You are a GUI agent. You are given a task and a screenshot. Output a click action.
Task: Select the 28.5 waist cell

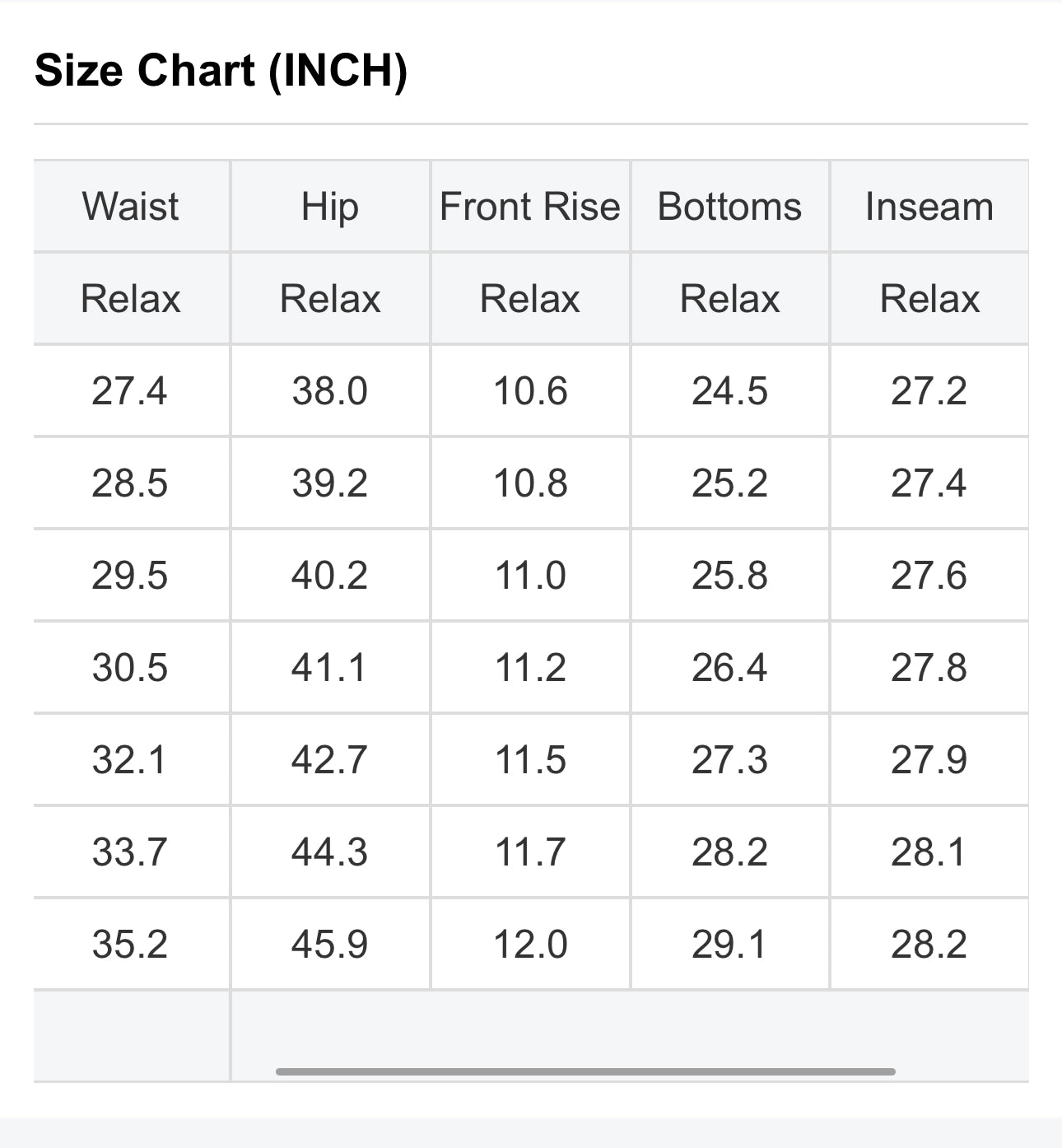[x=130, y=483]
